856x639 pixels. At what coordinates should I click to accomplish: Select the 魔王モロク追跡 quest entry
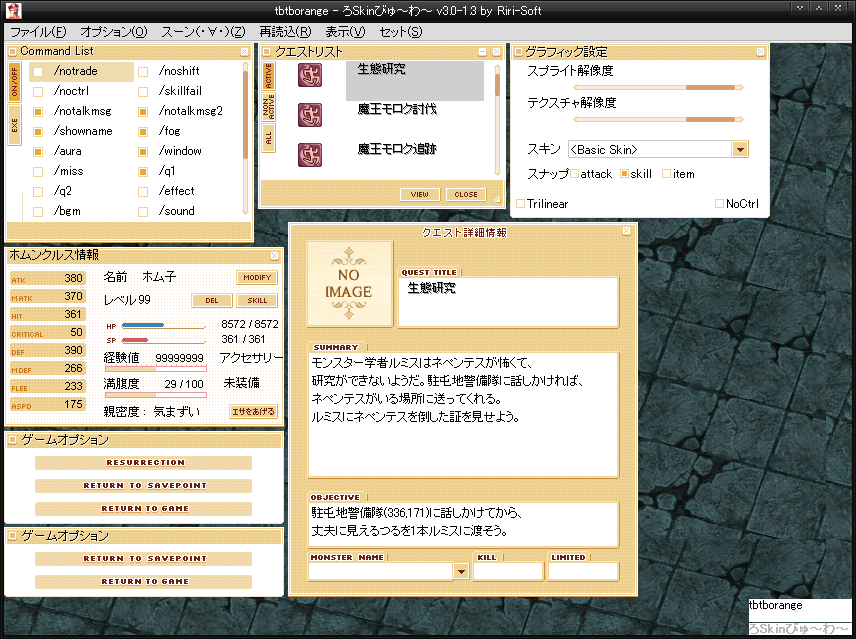[397, 149]
